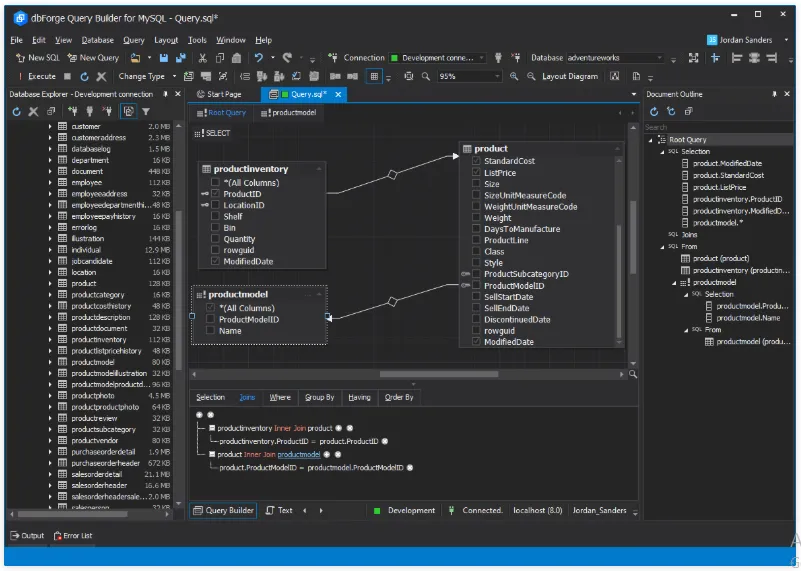The image size is (801, 571).
Task: Click the New SQL toolbar button
Action: (37, 58)
